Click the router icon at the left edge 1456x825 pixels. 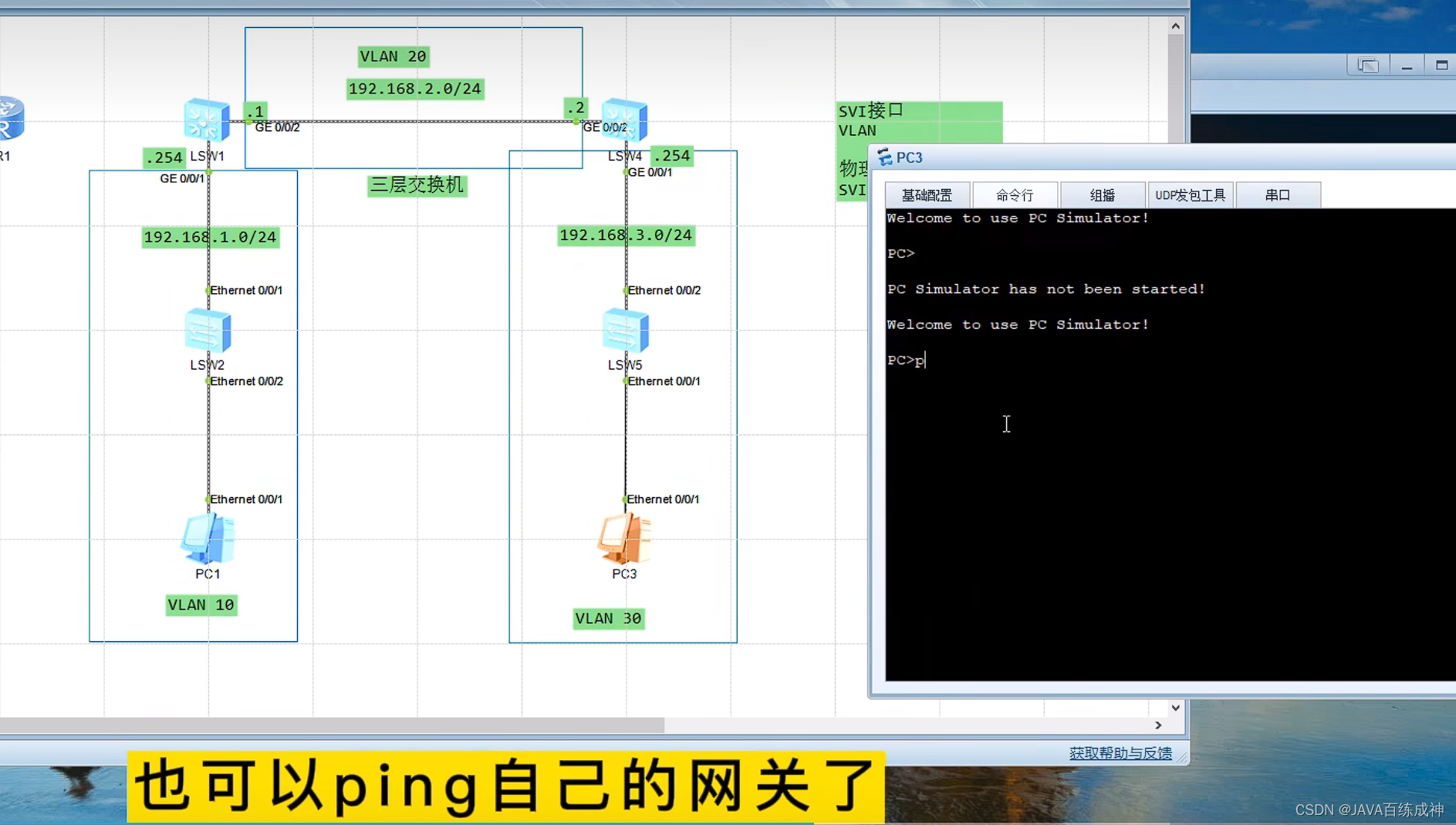[x=11, y=118]
